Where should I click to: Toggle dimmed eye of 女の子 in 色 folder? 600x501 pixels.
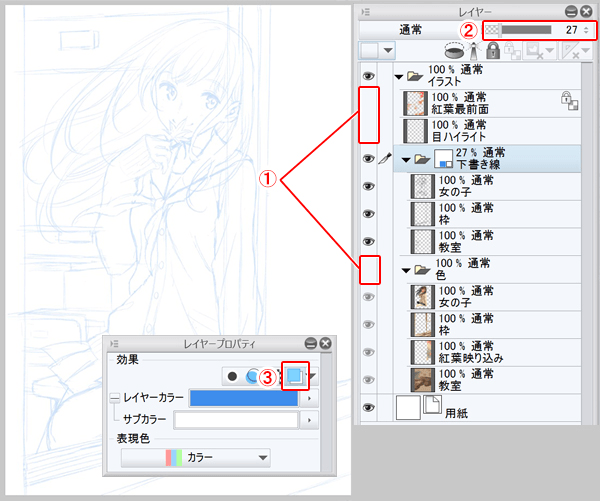(x=368, y=297)
